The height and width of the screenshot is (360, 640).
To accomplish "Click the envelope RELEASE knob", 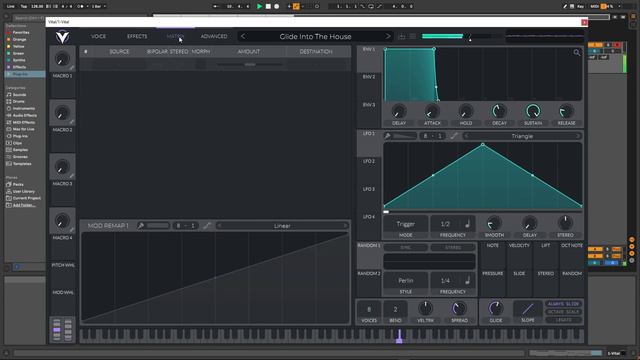I will pos(566,111).
